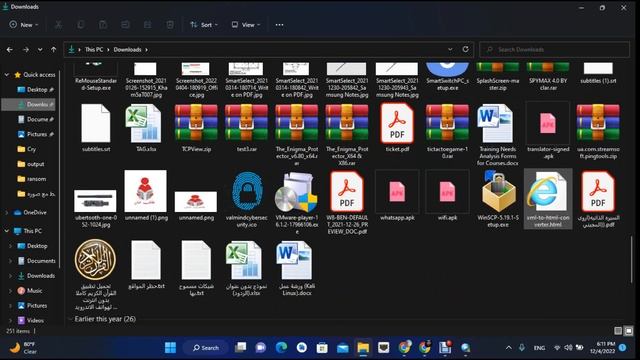The image size is (640, 360).
Task: Select the tictactoegame-1.0.rar archive
Action: [x=447, y=131]
